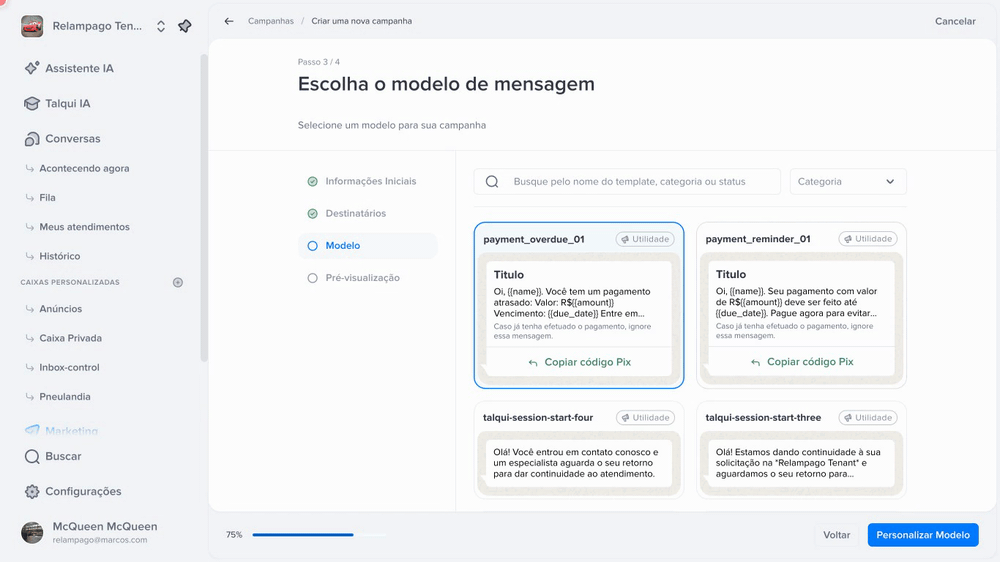Viewport: 1000px width, 562px height.
Task: Add a new custom inbox with plus icon
Action: [178, 282]
